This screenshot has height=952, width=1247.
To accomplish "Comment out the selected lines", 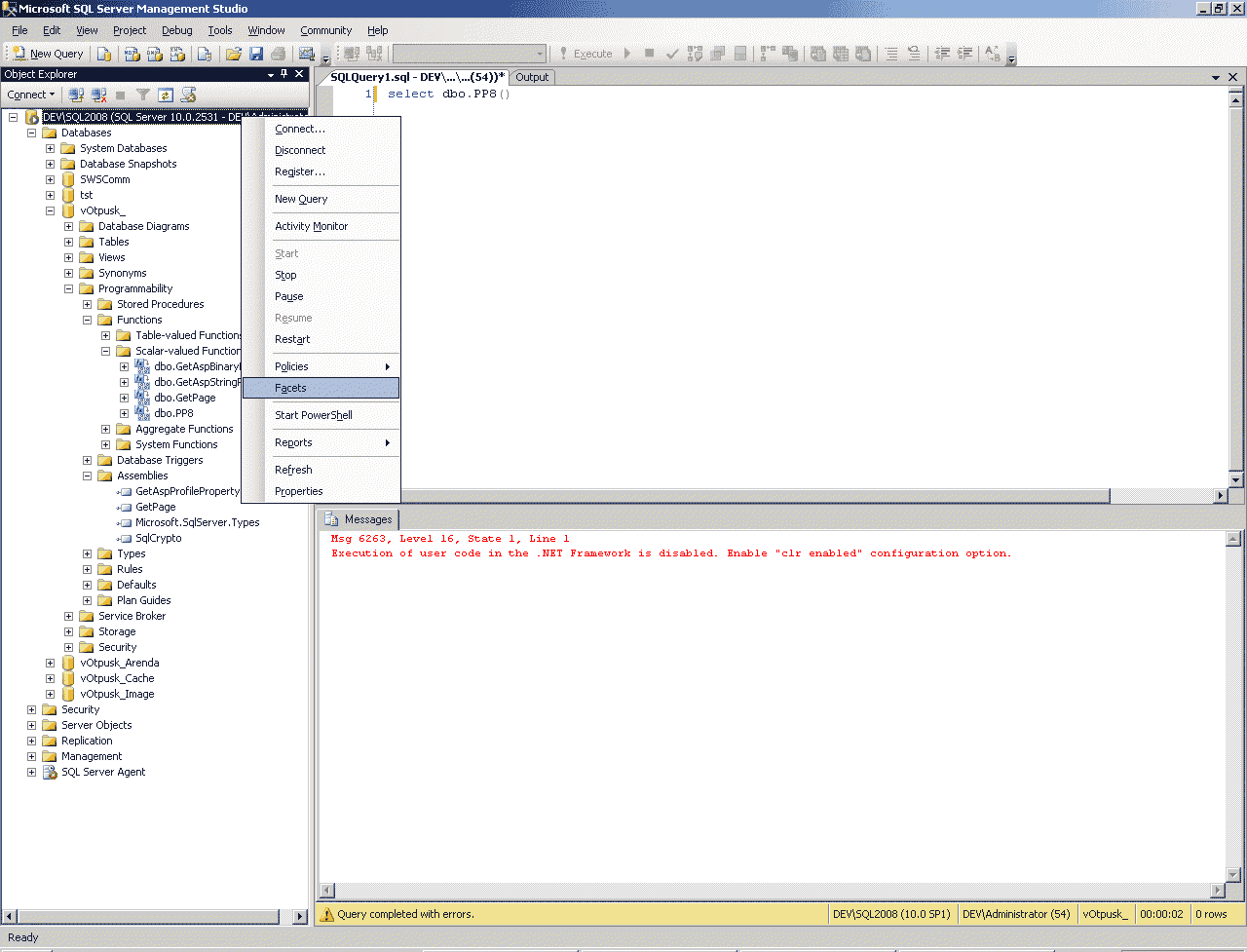I will [x=891, y=54].
